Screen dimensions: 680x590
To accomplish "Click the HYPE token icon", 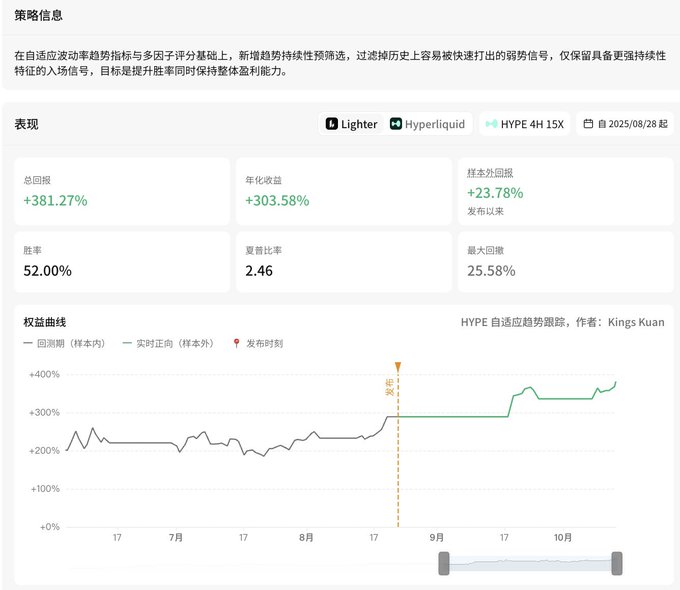I will (x=491, y=124).
